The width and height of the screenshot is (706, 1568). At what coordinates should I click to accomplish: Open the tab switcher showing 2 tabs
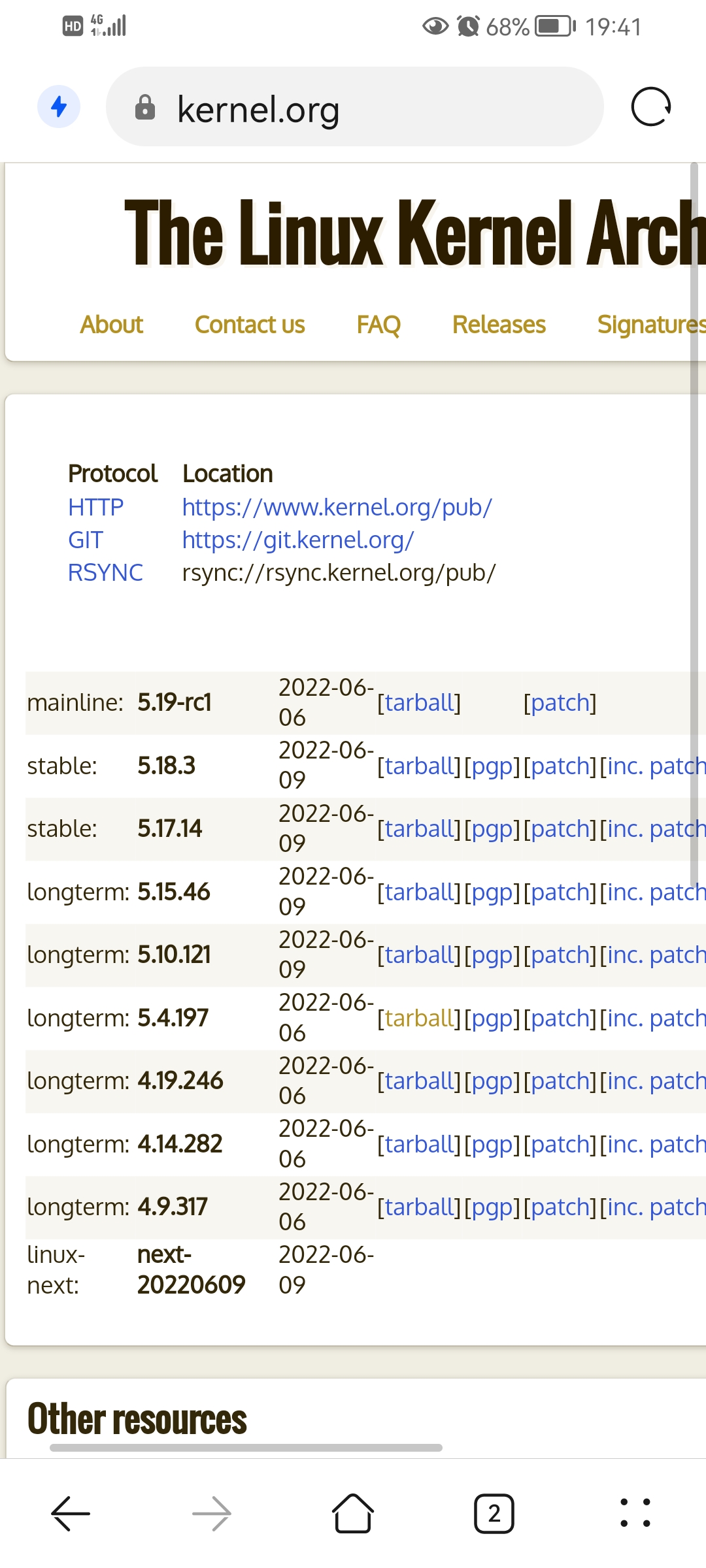[x=494, y=1513]
